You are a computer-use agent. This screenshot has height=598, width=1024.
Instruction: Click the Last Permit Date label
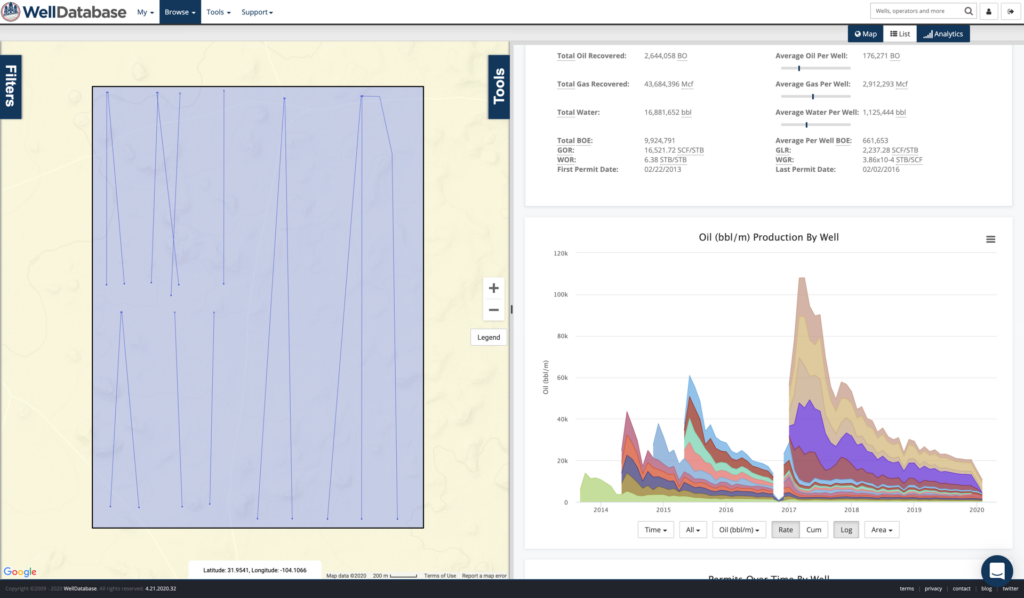805,170
